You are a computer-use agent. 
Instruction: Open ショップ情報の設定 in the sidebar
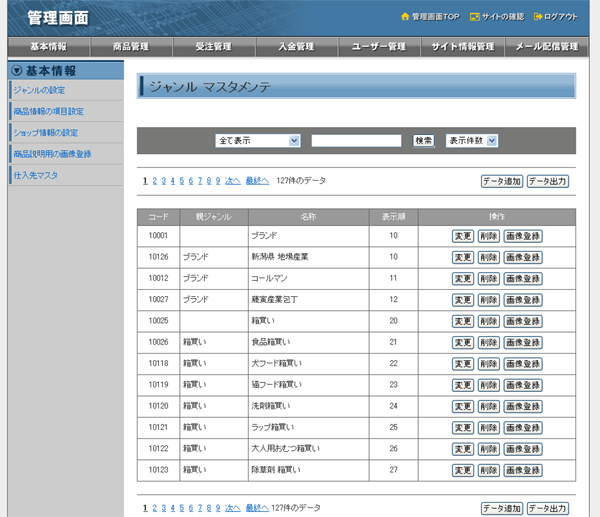45,133
